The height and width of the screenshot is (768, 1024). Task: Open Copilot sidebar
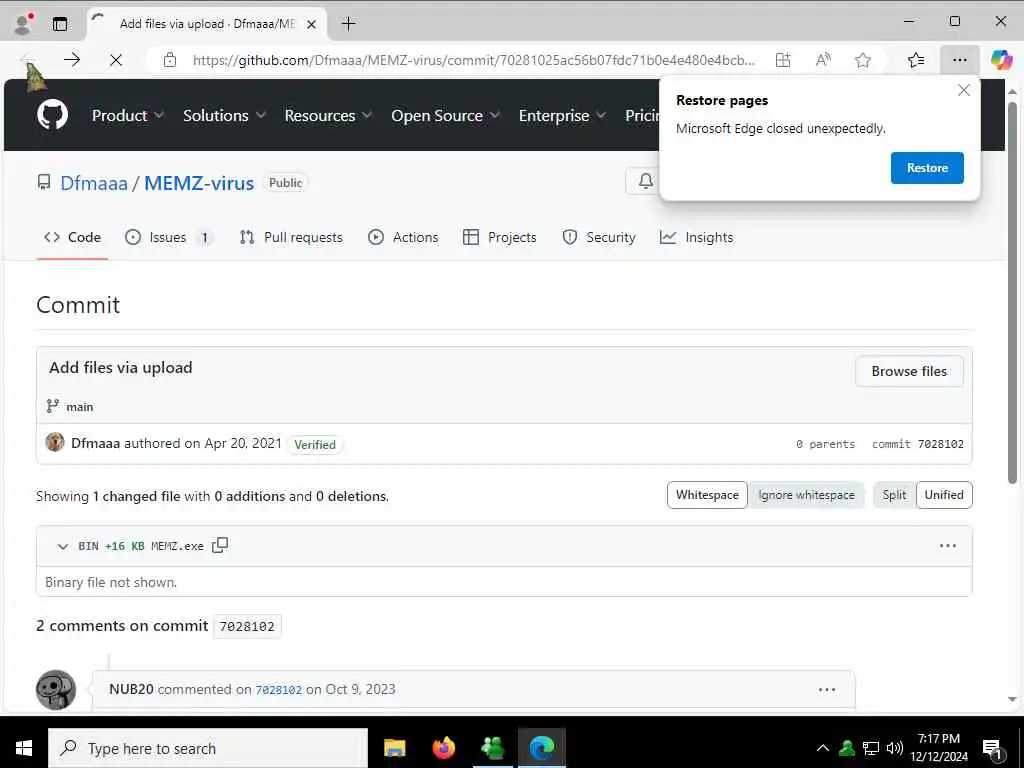pyautogui.click(x=1002, y=60)
